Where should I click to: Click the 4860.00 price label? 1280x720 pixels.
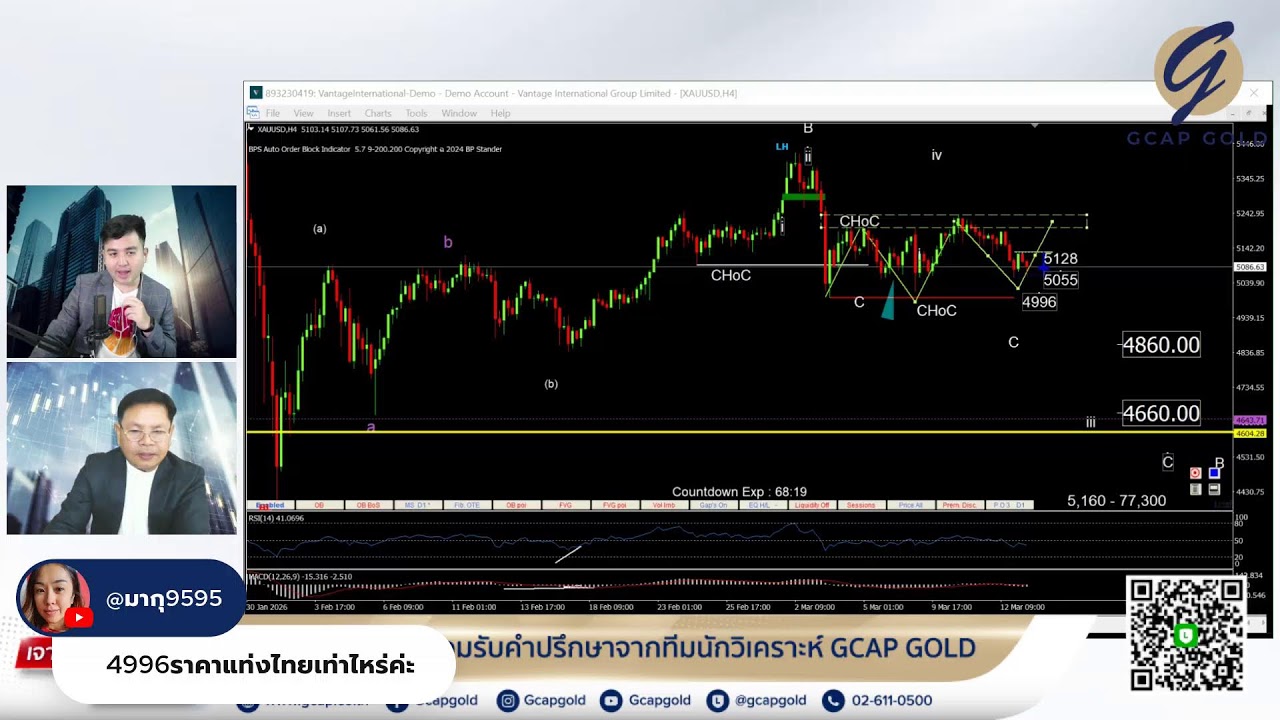click(x=1161, y=345)
